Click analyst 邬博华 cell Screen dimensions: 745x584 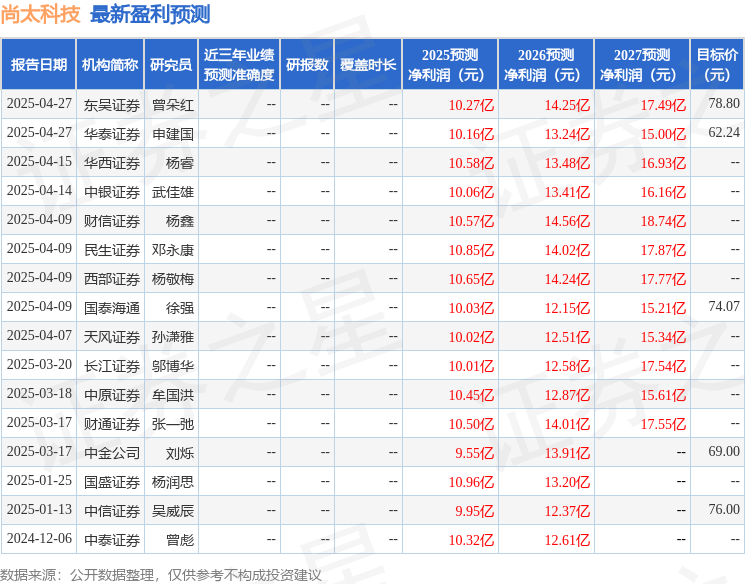click(x=173, y=366)
